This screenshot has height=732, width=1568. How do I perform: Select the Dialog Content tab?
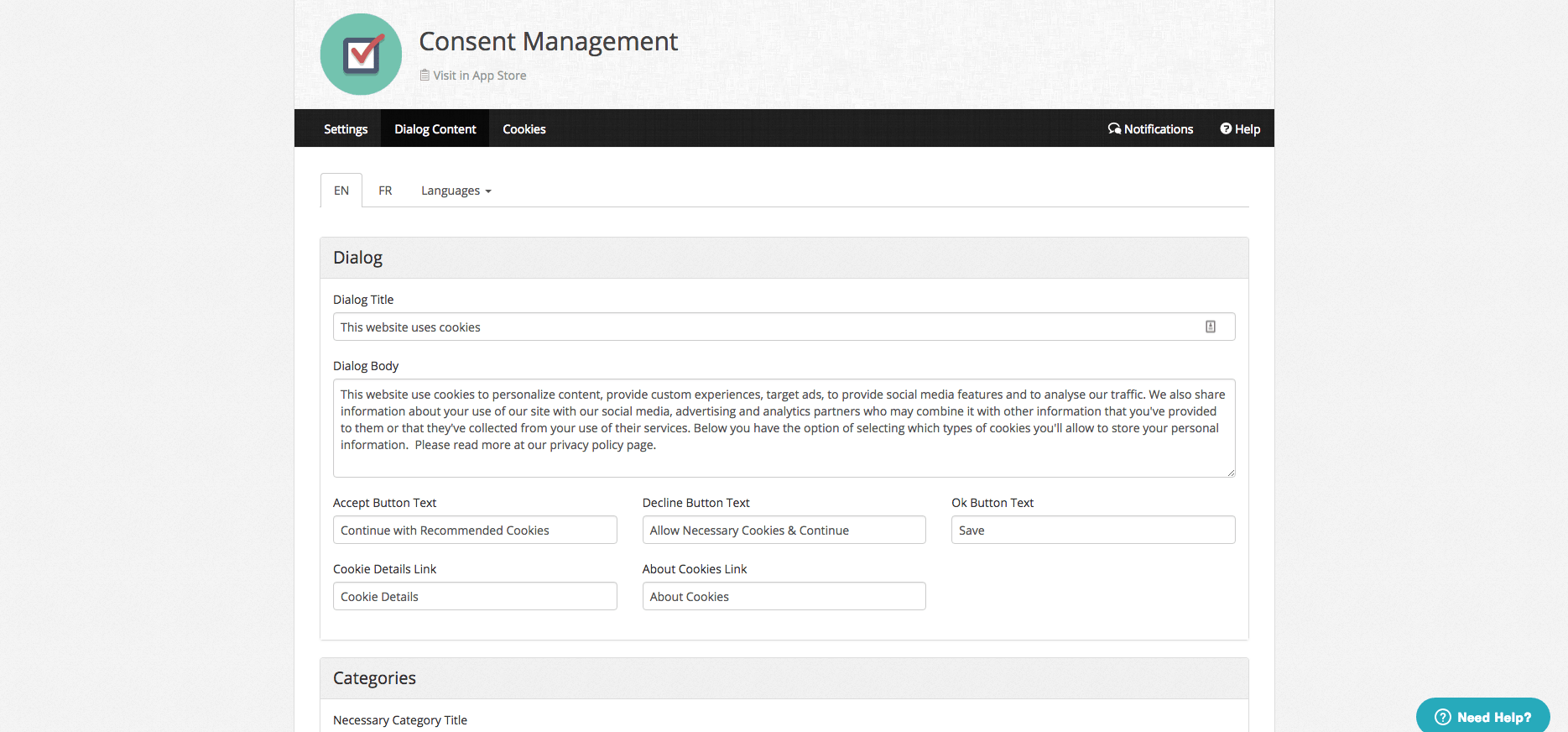[x=435, y=128]
